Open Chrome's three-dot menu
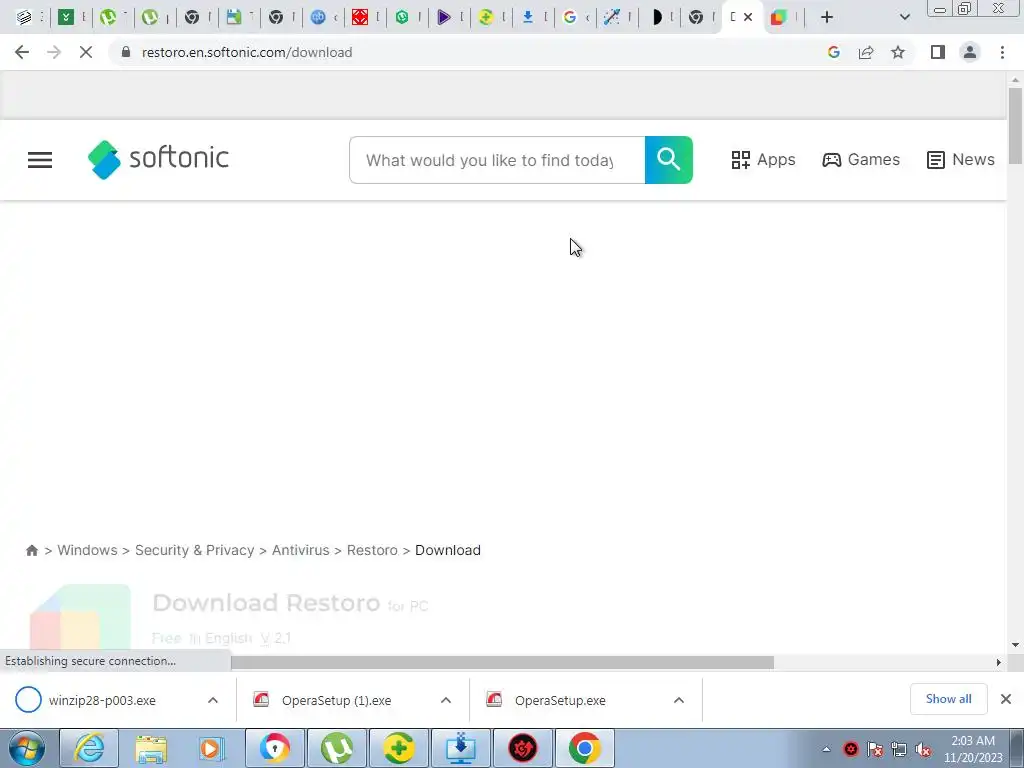This screenshot has width=1024, height=768. 1002,52
